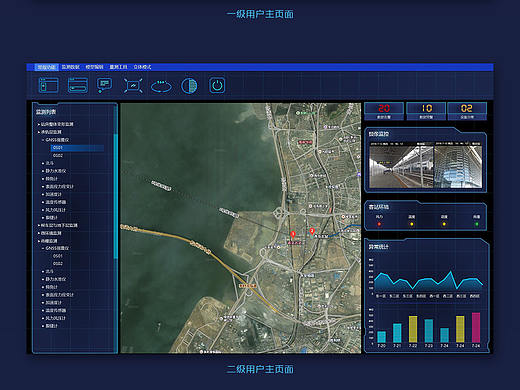Click the power button icon

point(217,85)
